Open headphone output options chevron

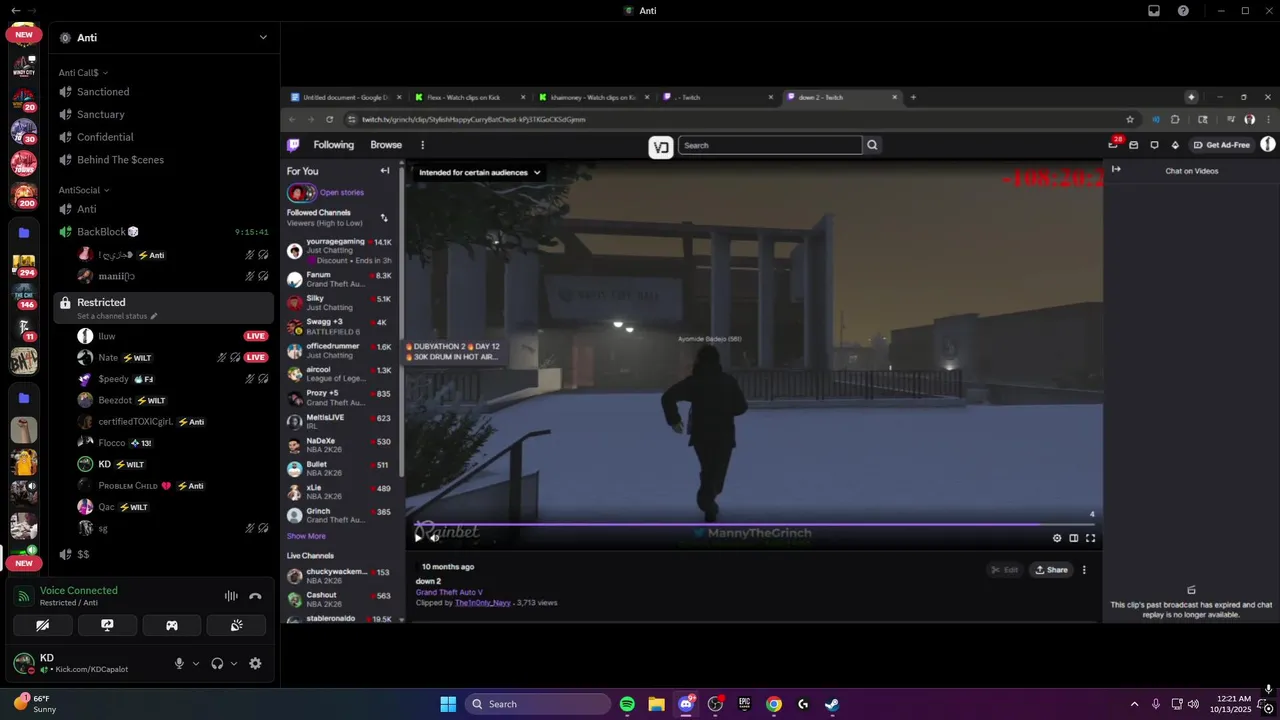234,663
